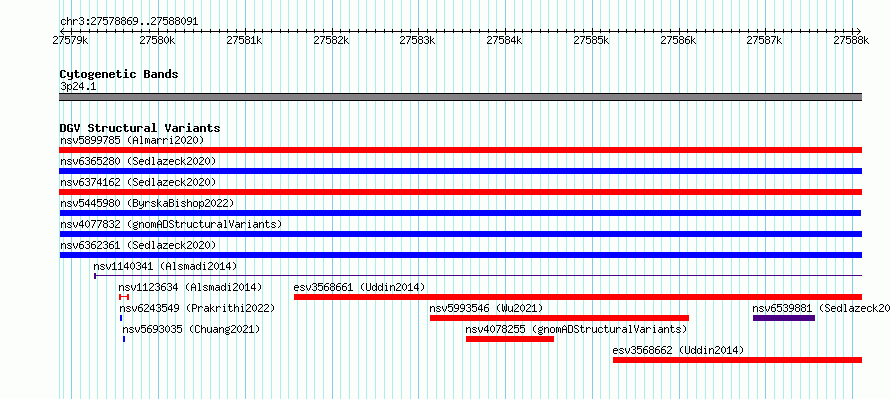
Task: Click the 27583k ruler position
Action: [x=418, y=40]
